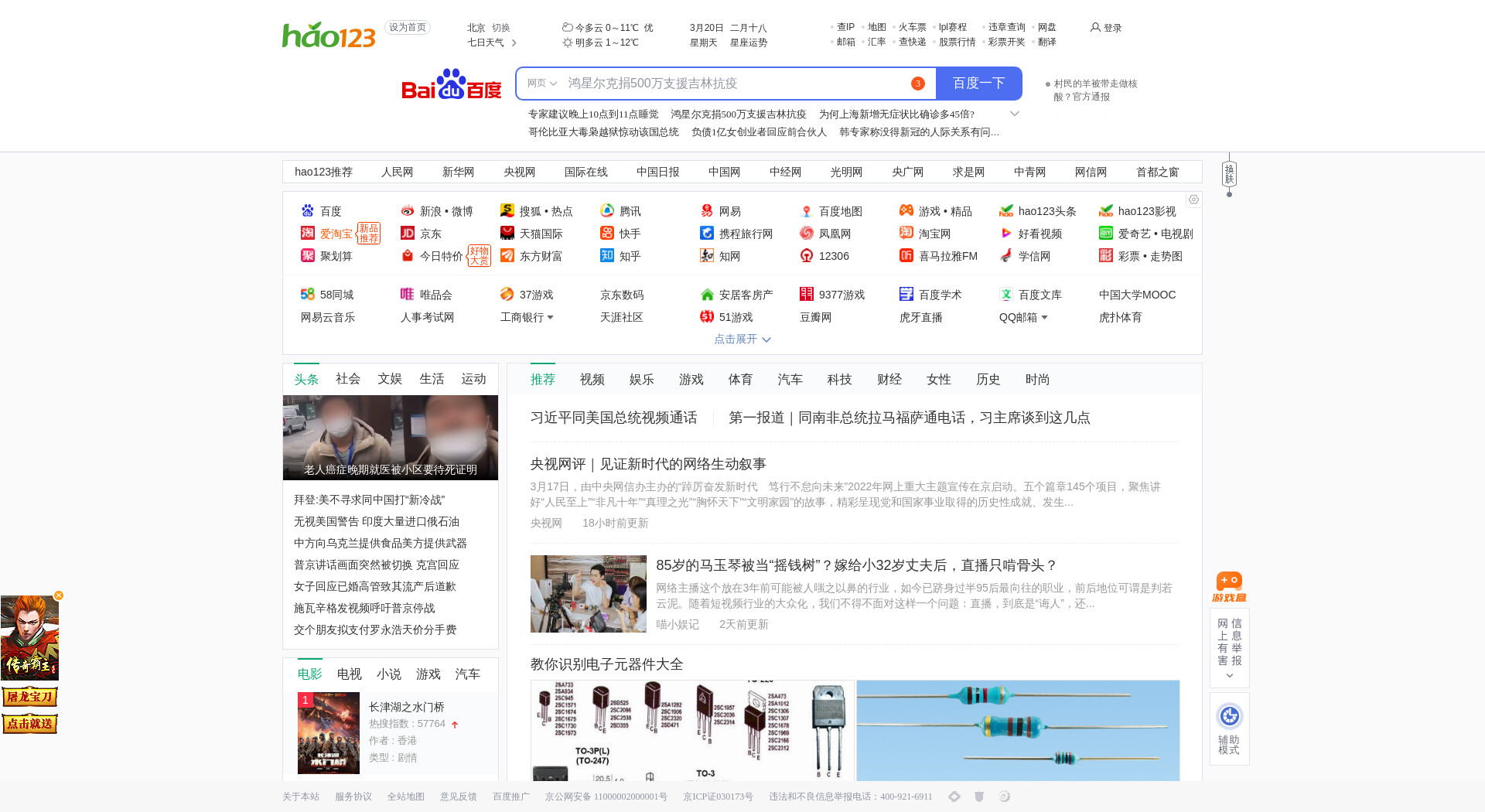The image size is (1485, 812).
Task: Open the 网页 search type dropdown
Action: click(542, 84)
